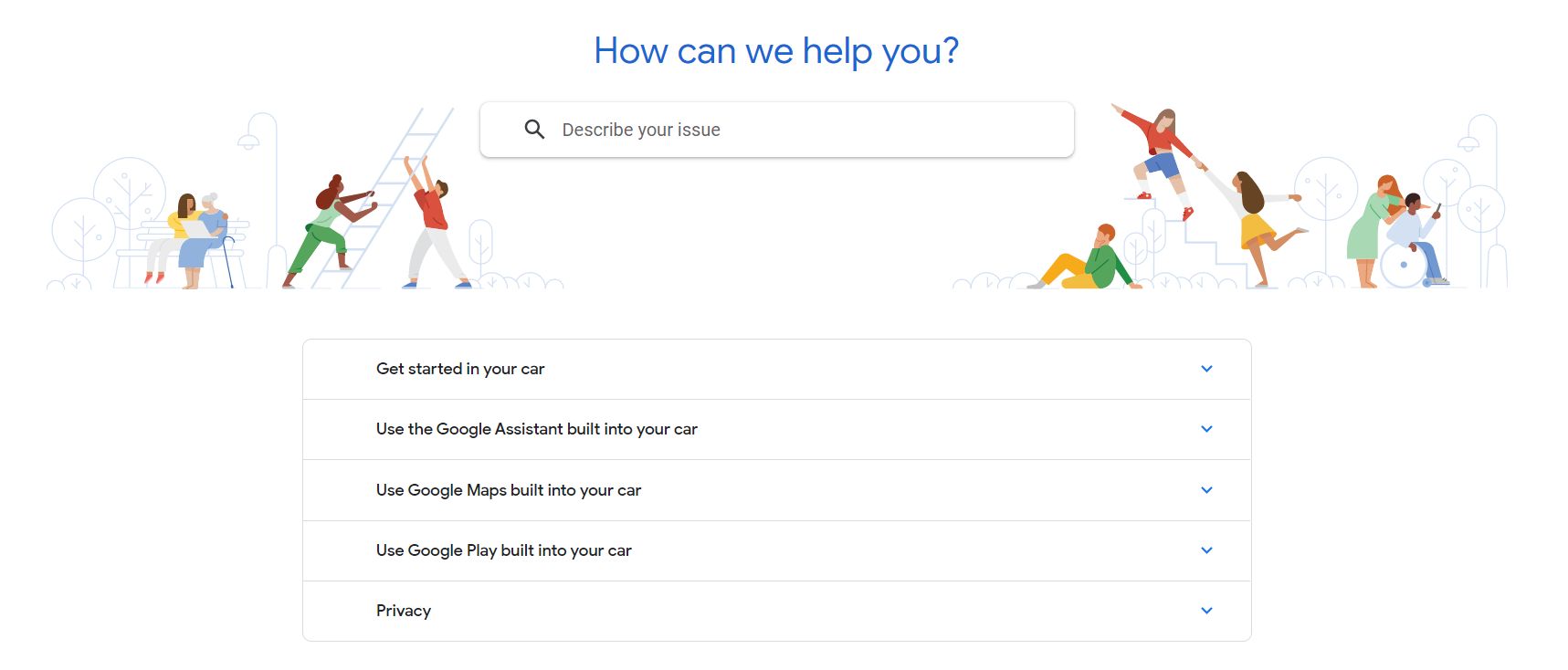Image resolution: width=1568 pixels, height=670 pixels.
Task: Expand the Privacy section chevron
Action: (1206, 611)
